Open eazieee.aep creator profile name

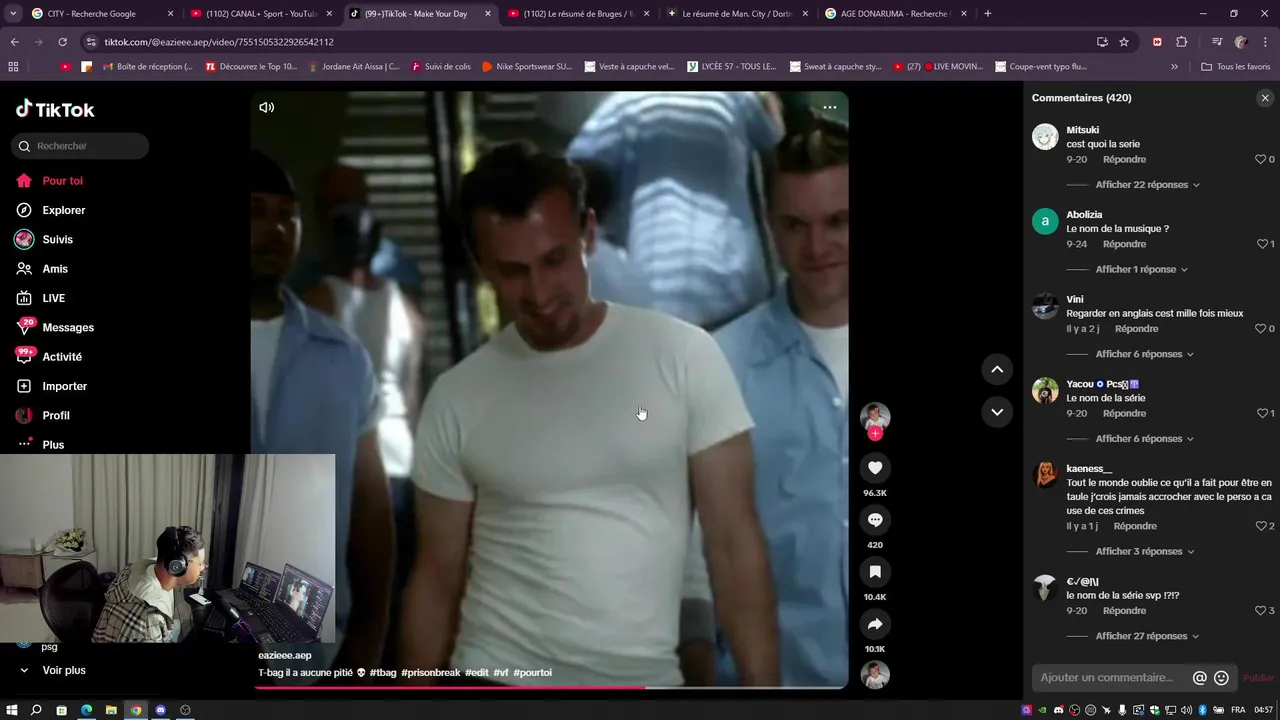tap(285, 656)
